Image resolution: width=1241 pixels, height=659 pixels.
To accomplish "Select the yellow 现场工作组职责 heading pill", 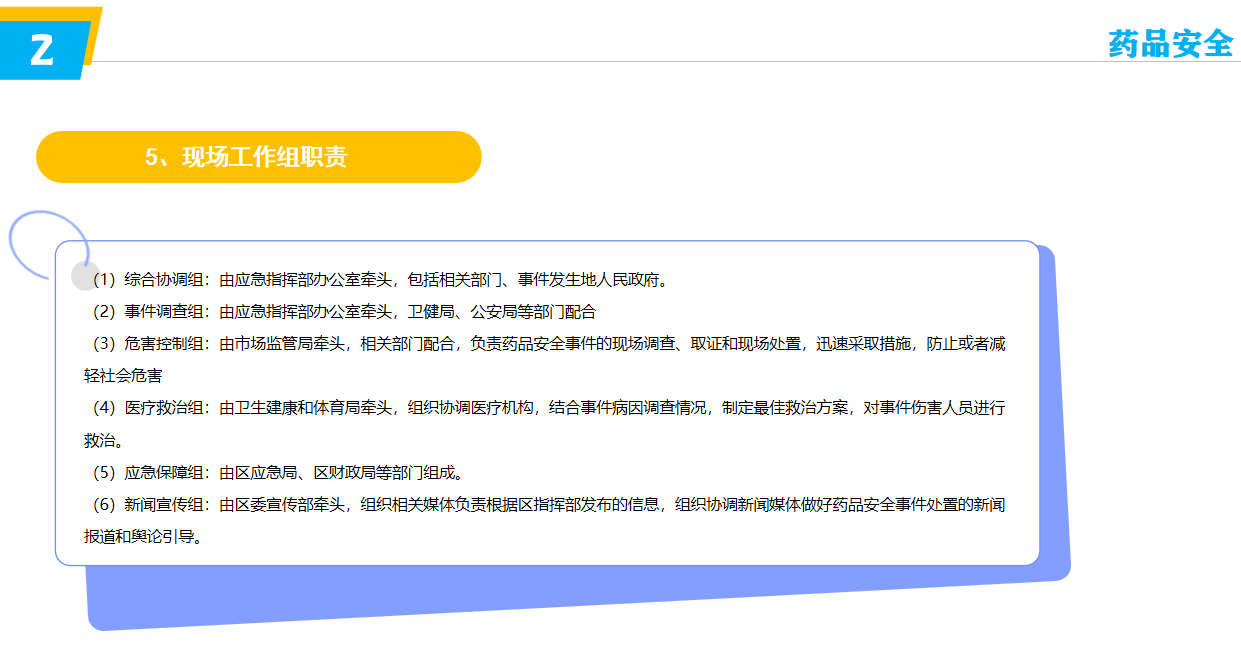I will coord(258,157).
